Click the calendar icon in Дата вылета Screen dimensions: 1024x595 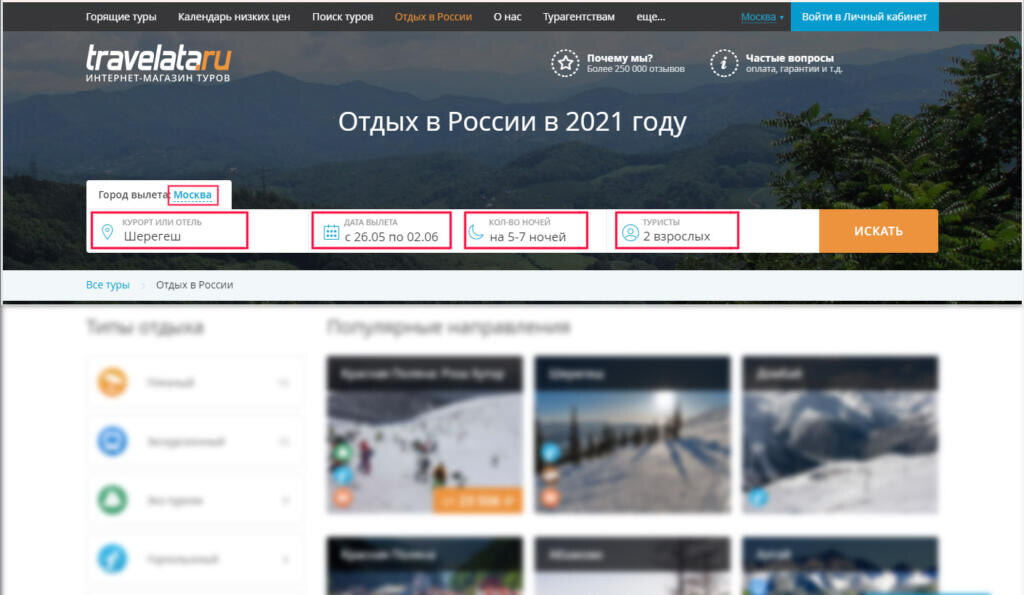pos(331,232)
